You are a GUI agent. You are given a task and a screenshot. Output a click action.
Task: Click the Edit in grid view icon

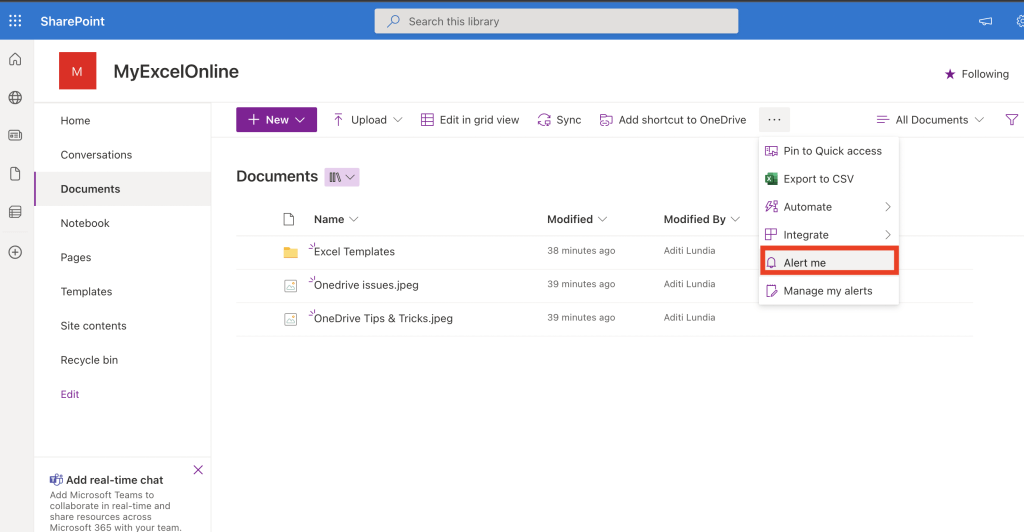(x=427, y=119)
